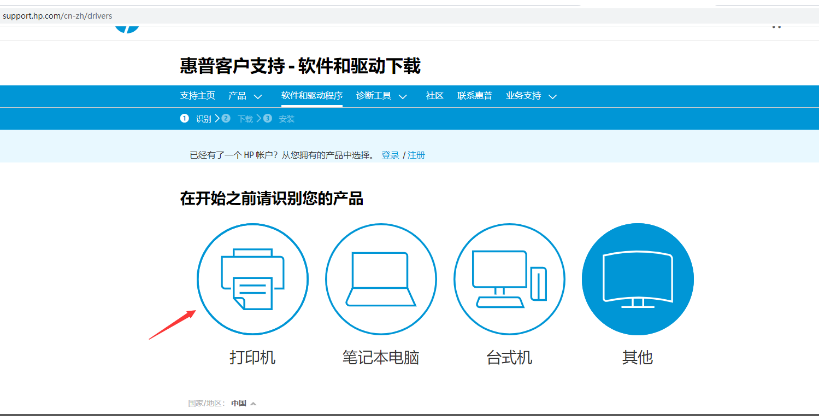
Task: Click the 登录 sign-in link
Action: pos(390,155)
